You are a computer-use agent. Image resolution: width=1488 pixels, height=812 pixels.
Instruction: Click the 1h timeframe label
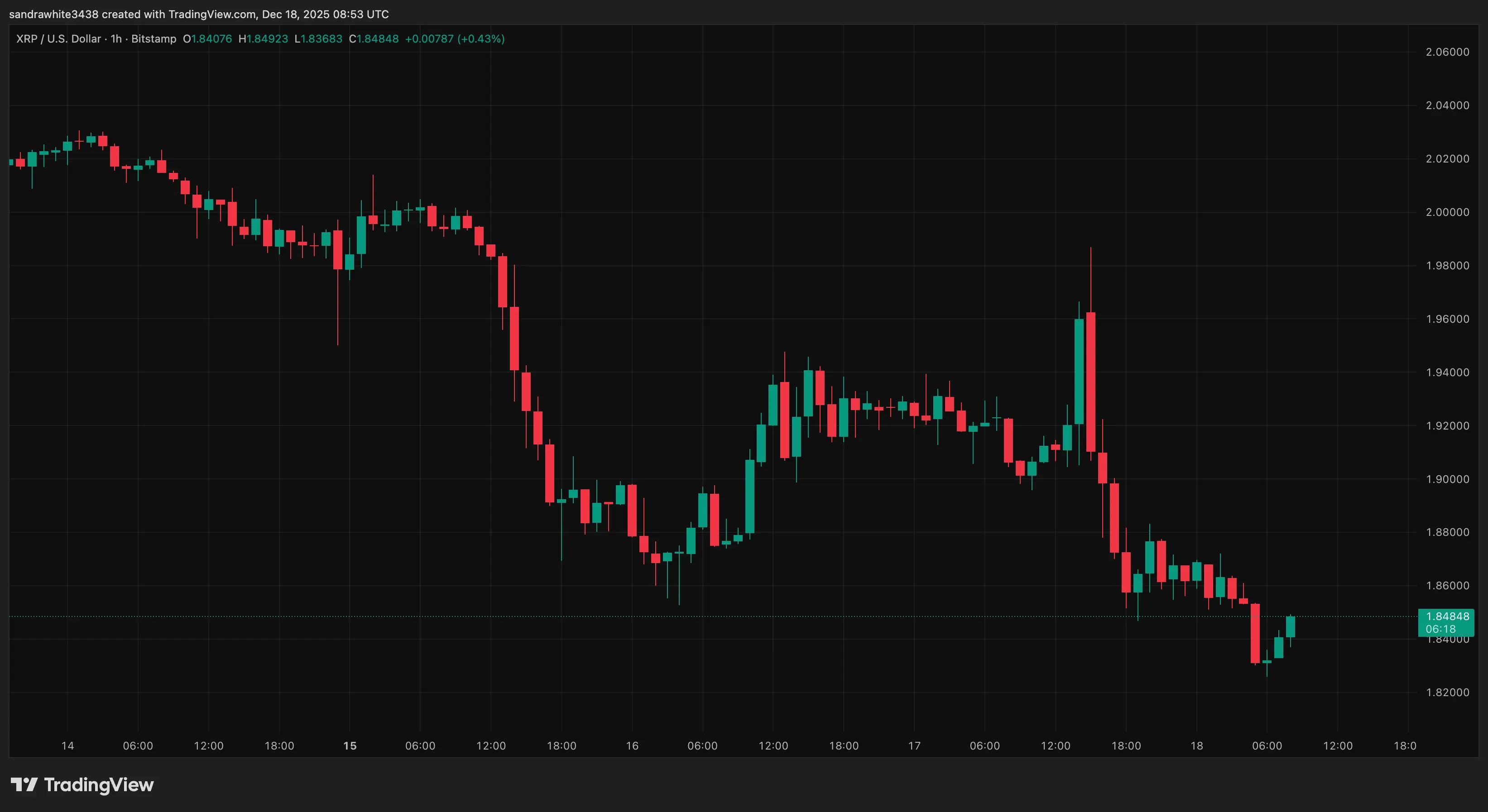click(115, 39)
